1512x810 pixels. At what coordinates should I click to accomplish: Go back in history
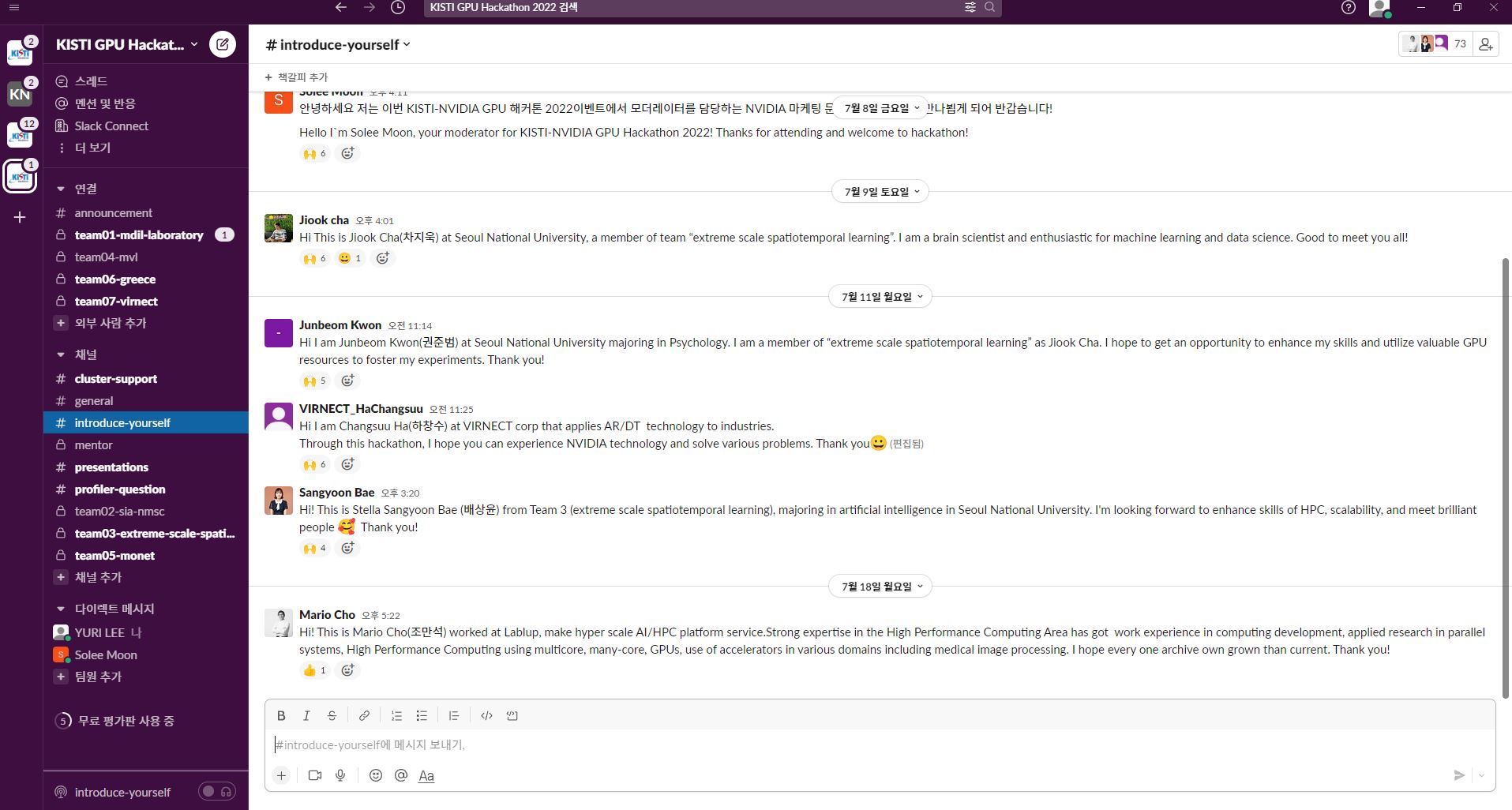(341, 7)
